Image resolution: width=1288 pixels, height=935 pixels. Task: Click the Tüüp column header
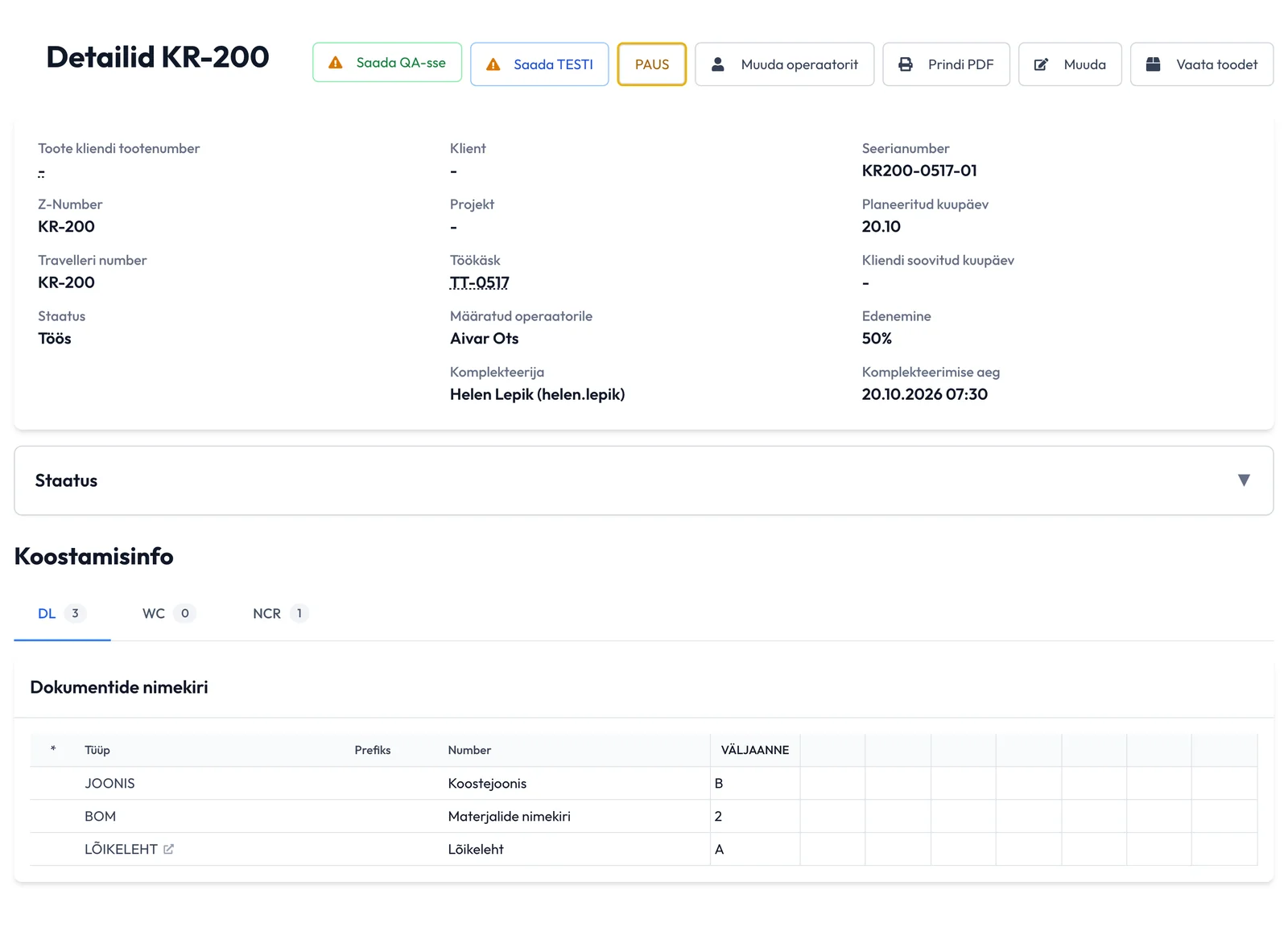[97, 750]
